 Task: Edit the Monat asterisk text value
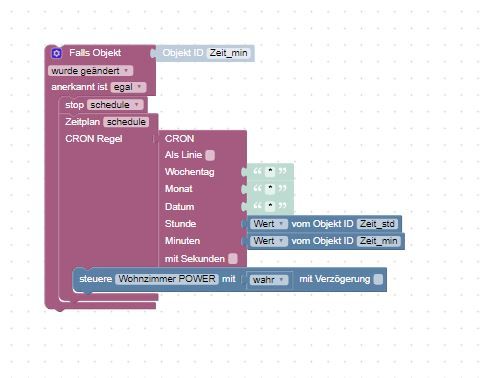click(270, 189)
